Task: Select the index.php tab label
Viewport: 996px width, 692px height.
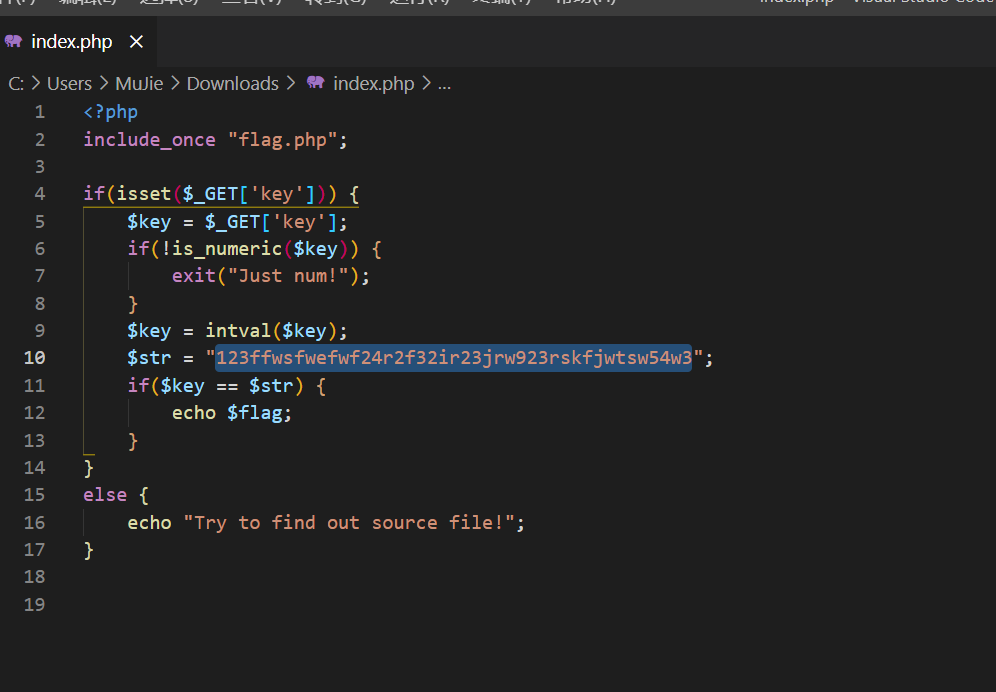Action: pos(72,42)
